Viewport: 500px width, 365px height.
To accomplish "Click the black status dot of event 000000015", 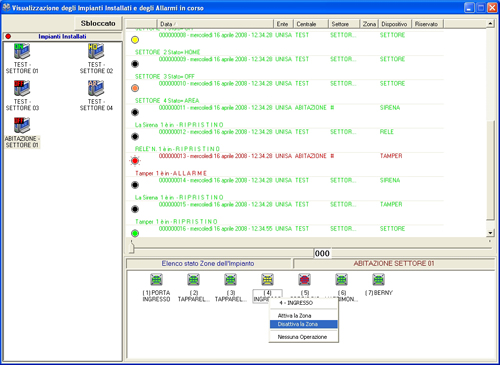I will click(135, 209).
